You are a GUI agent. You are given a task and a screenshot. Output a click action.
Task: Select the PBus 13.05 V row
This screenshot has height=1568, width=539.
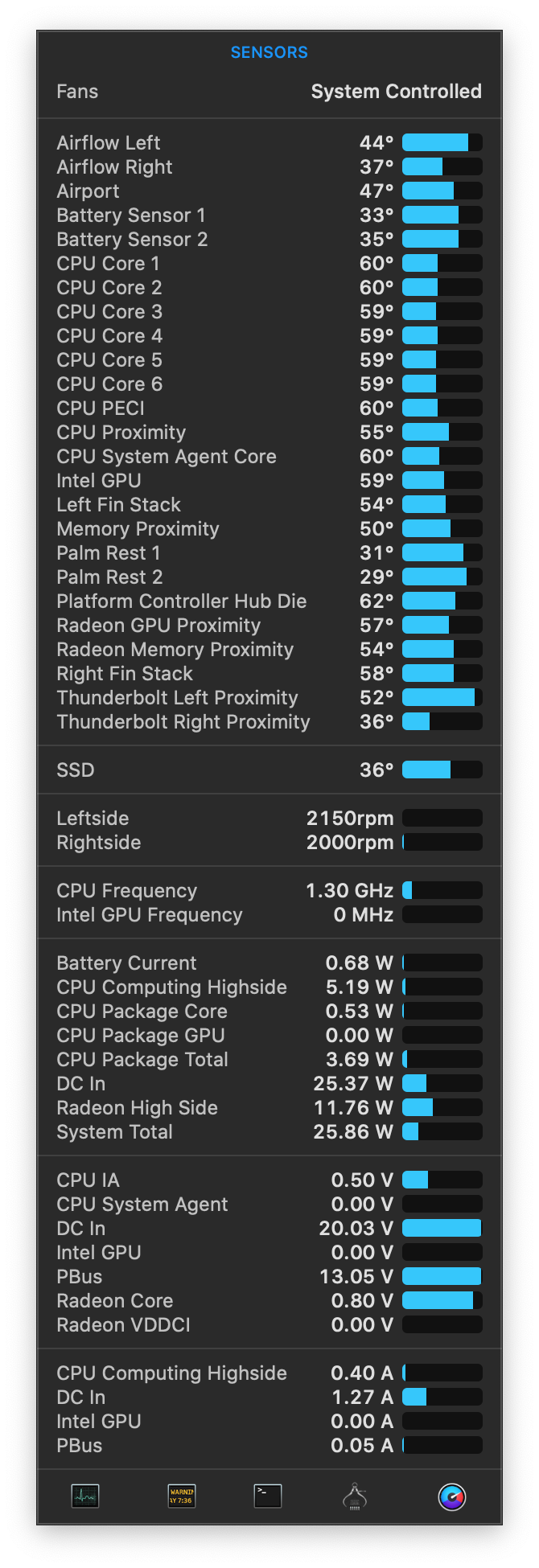269,1276
